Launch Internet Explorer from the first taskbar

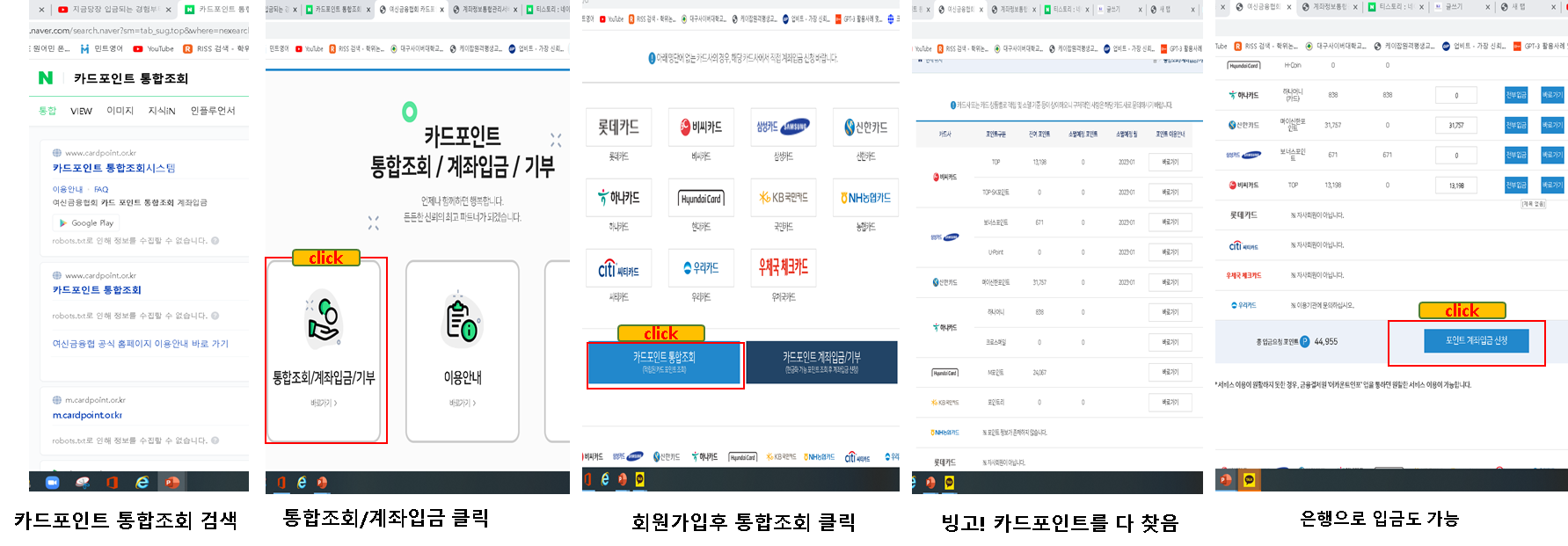[142, 482]
